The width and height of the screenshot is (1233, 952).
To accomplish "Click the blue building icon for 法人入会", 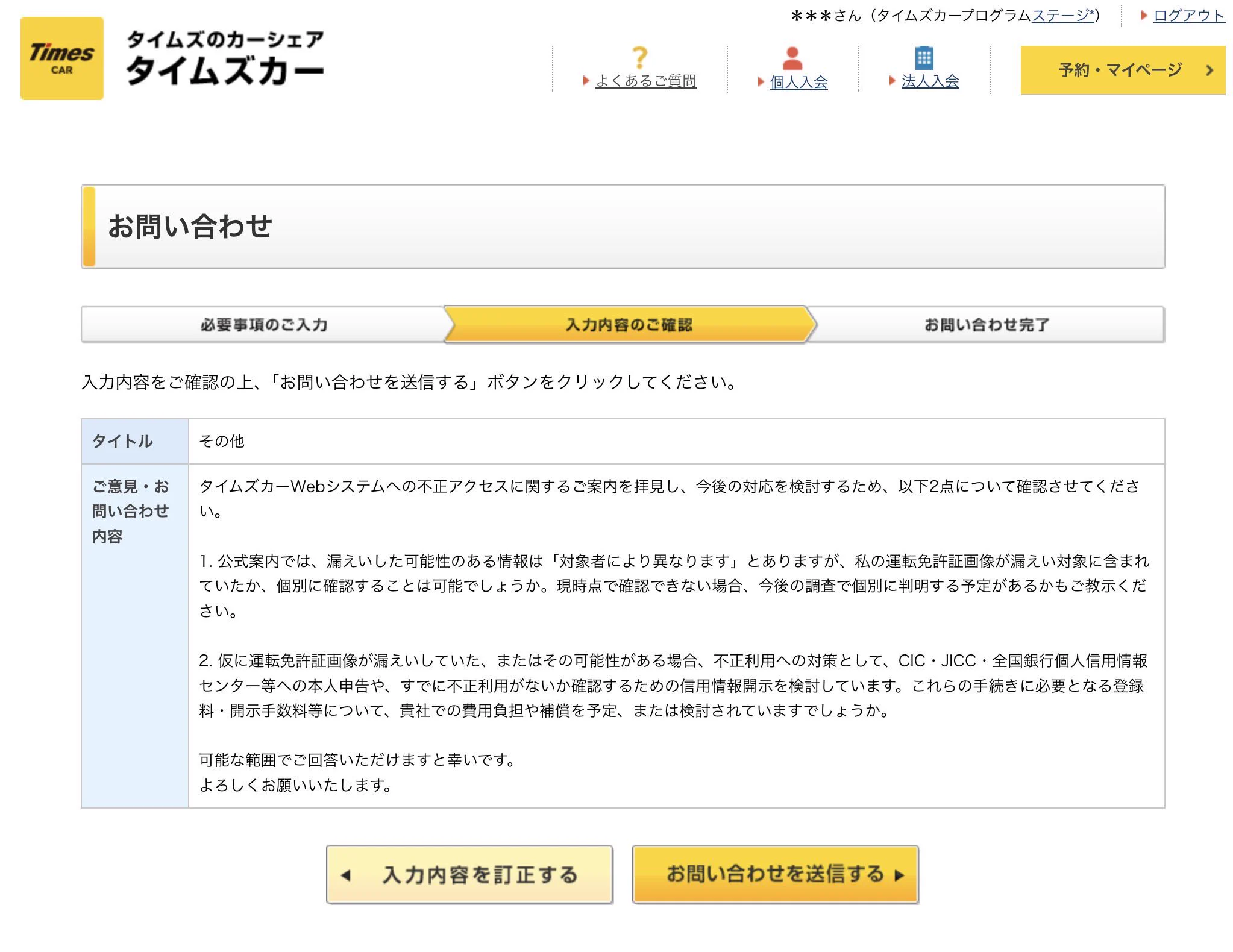I will pyautogui.click(x=924, y=58).
